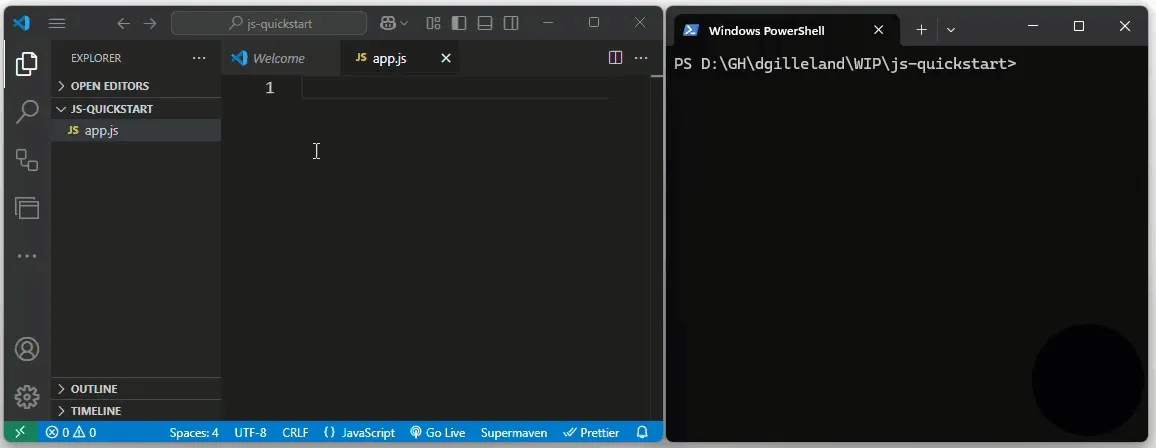
Task: Maximize the PowerShell window
Action: click(1079, 27)
